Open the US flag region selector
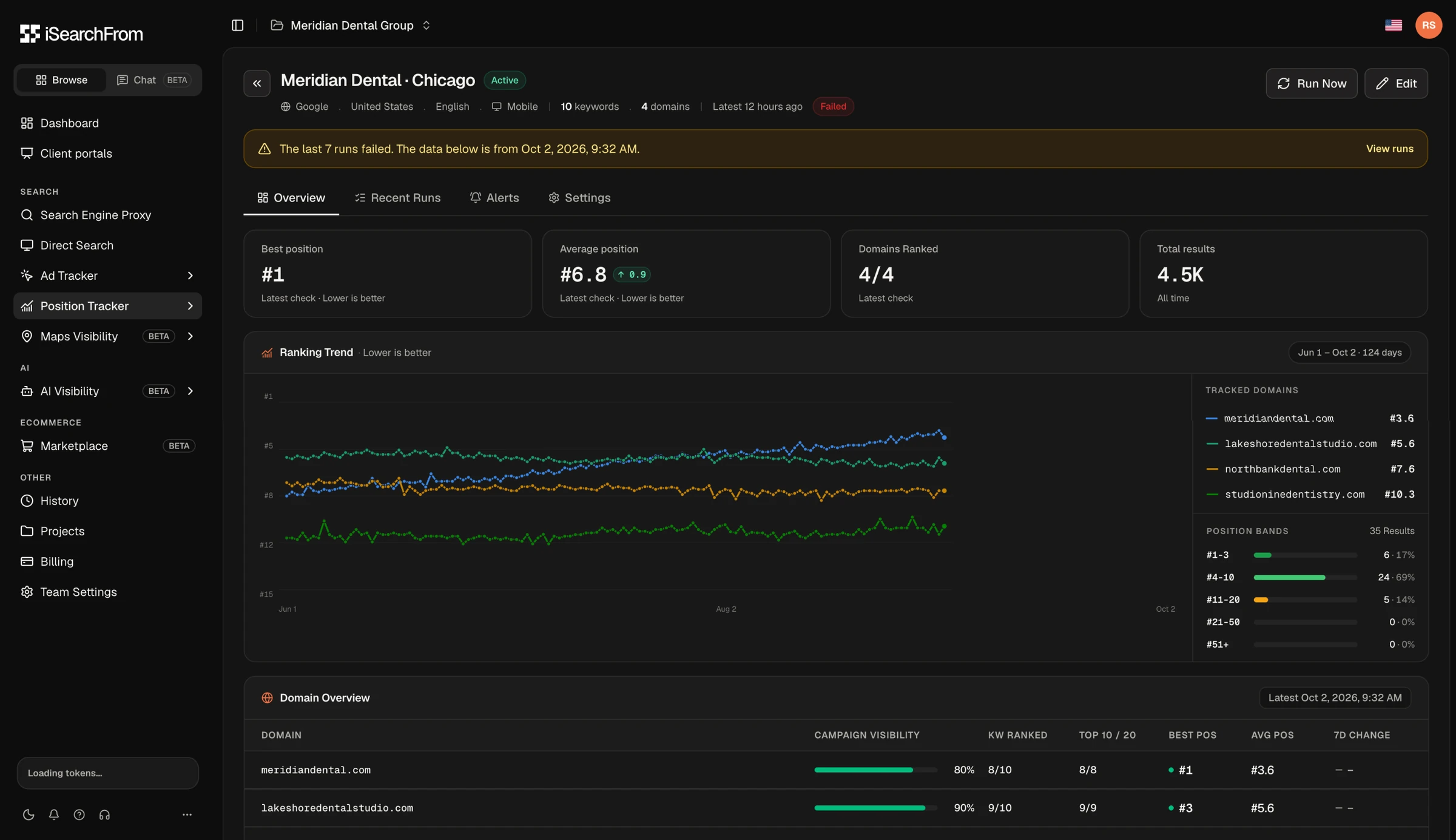1456x840 pixels. [x=1393, y=25]
